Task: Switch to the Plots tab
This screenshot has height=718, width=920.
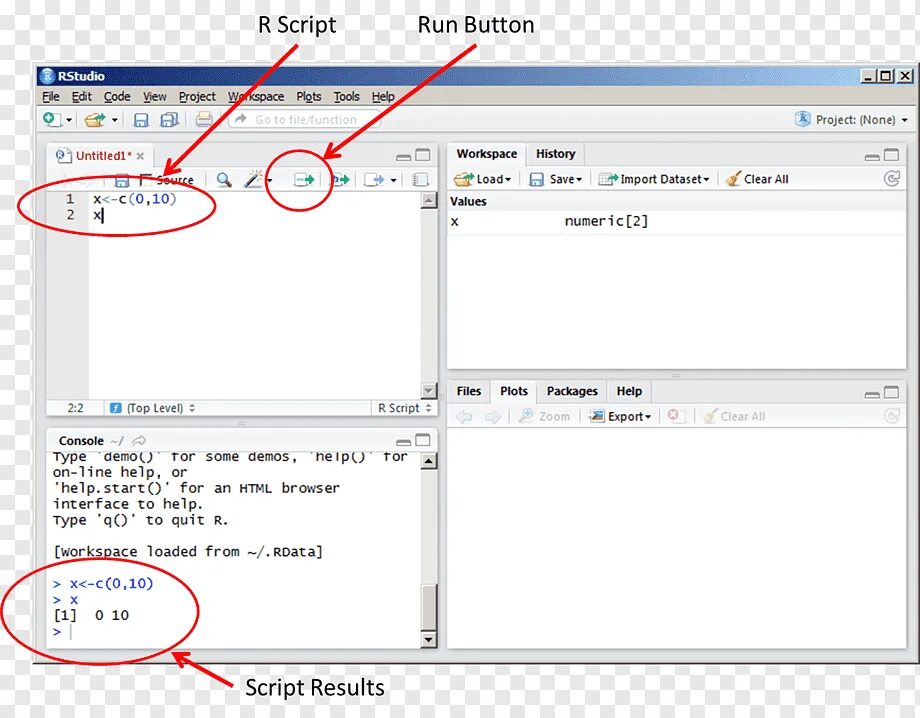Action: tap(514, 391)
